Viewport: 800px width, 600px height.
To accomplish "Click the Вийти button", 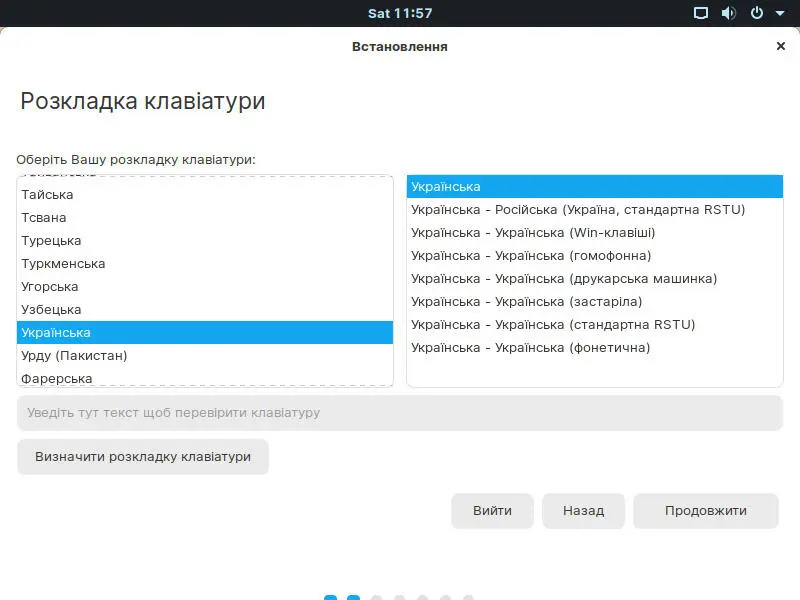I will point(492,511).
